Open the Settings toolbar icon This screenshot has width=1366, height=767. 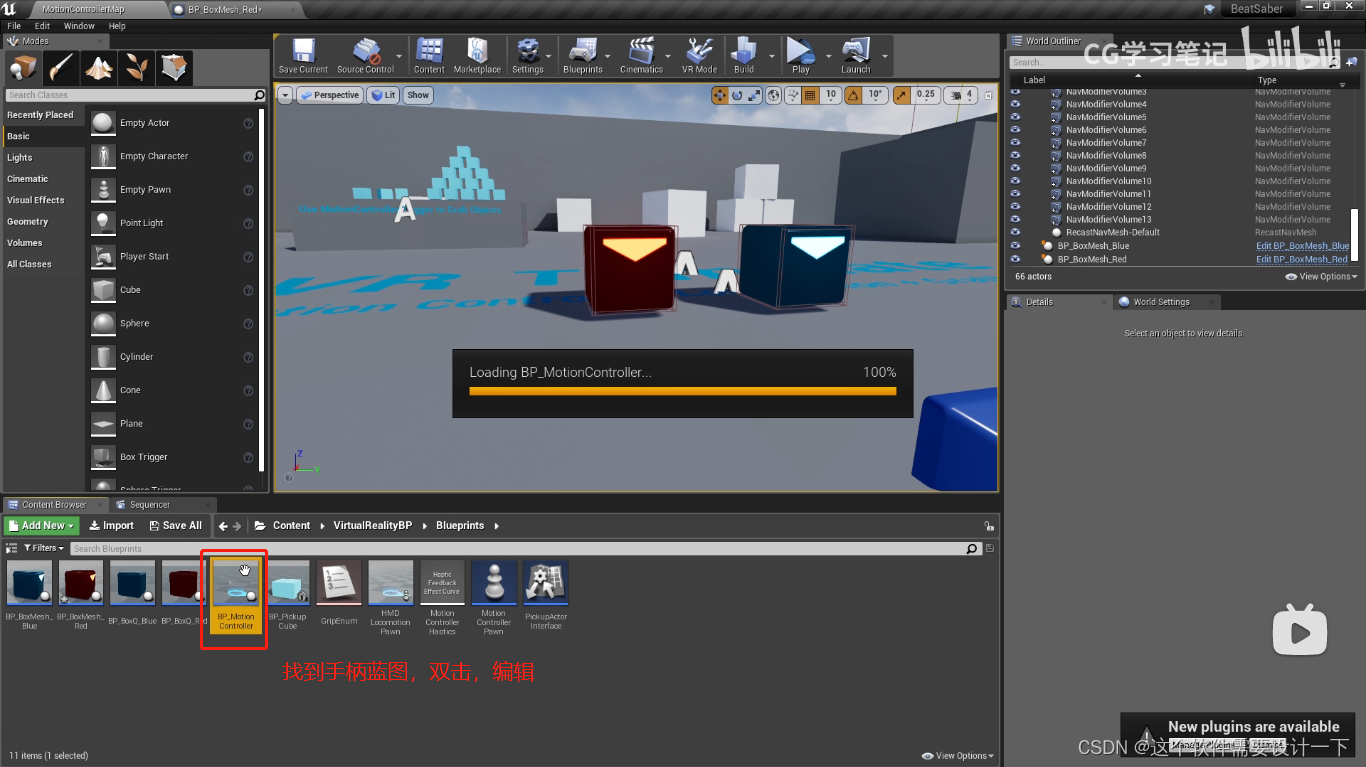pyautogui.click(x=527, y=55)
